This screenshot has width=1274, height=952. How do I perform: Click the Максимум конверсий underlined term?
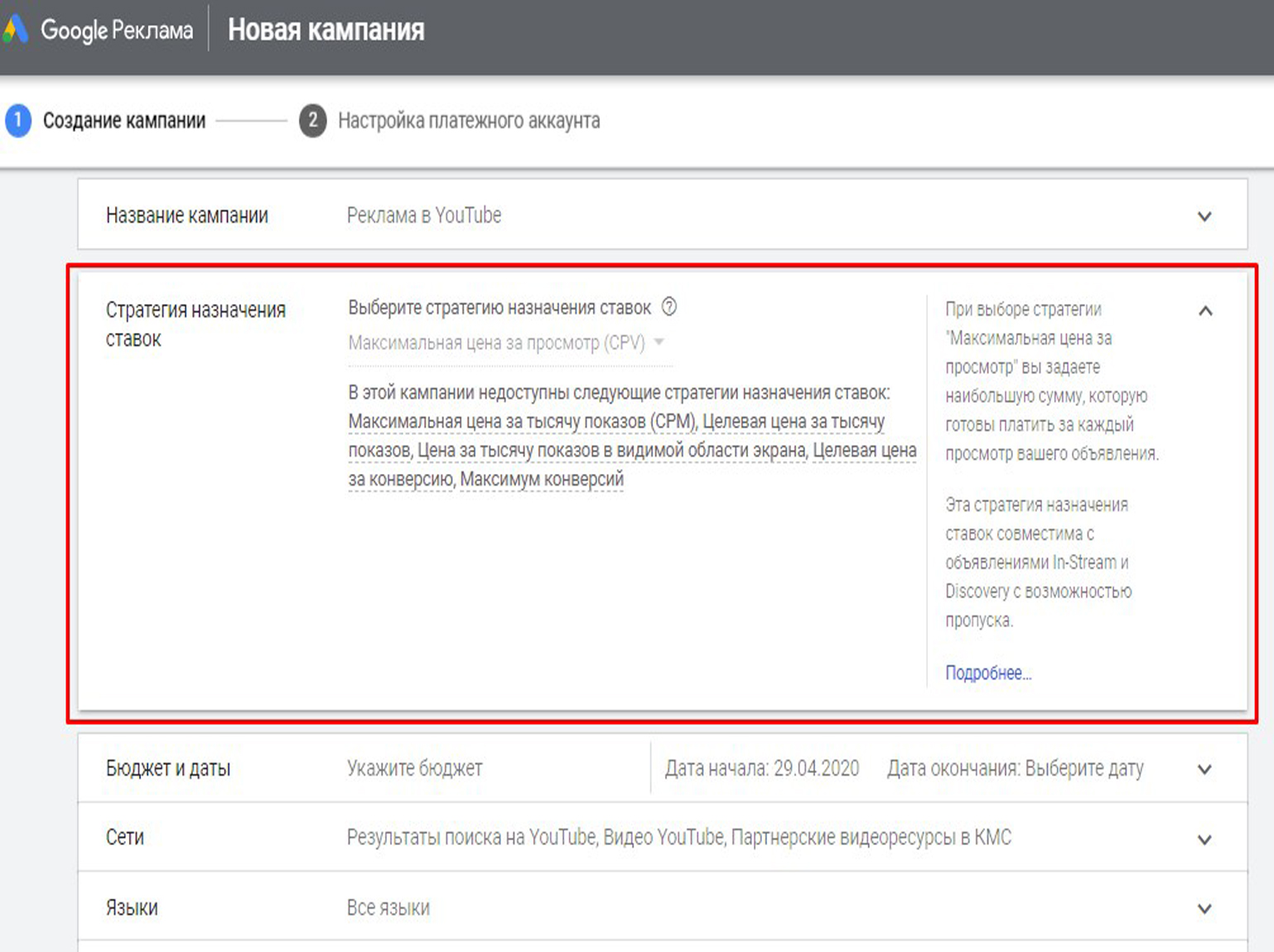click(x=542, y=480)
